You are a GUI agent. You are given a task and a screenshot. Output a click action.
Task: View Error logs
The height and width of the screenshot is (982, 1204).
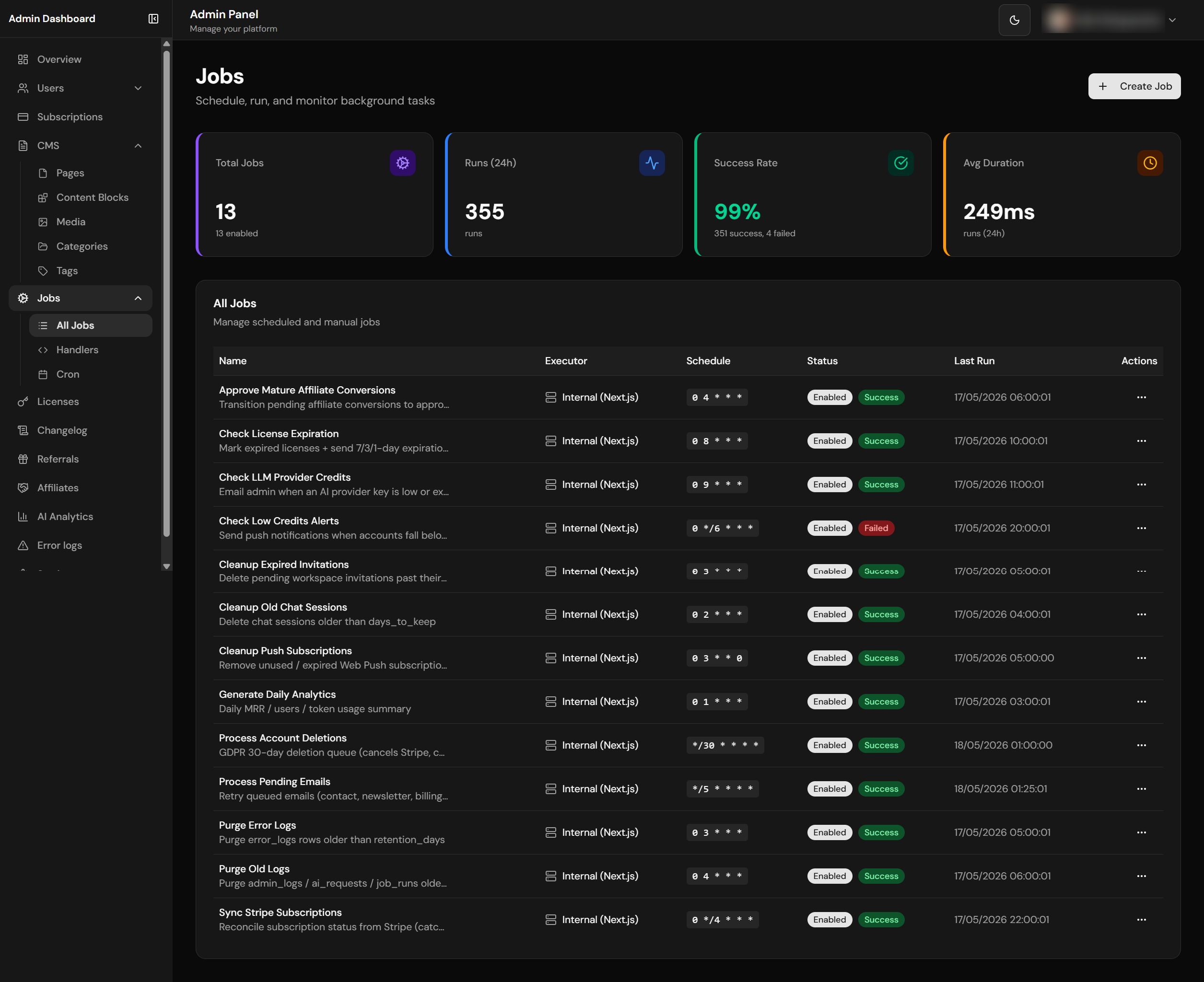[81, 545]
